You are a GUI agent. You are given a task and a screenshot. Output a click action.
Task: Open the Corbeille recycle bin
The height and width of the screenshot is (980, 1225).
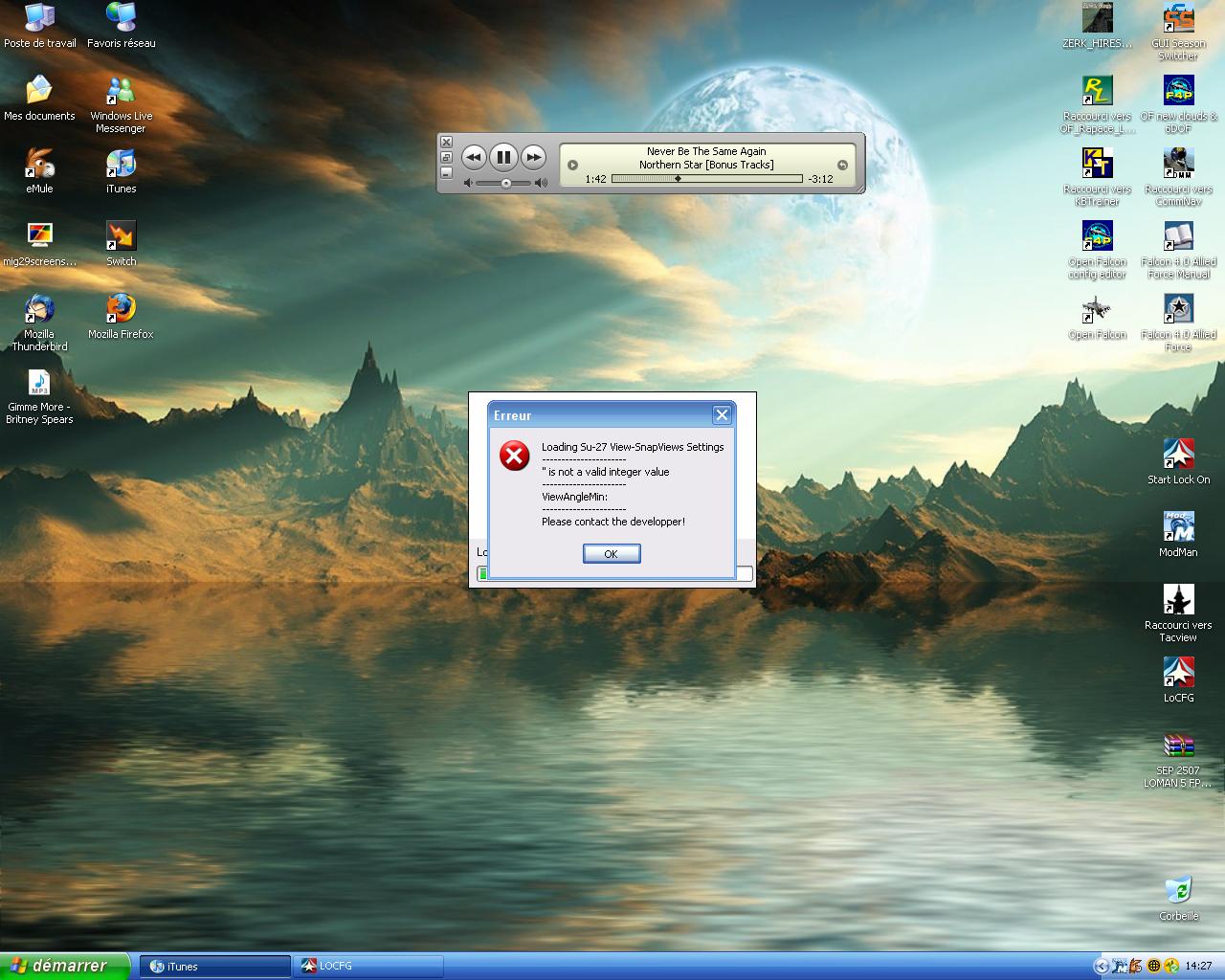[1178, 891]
